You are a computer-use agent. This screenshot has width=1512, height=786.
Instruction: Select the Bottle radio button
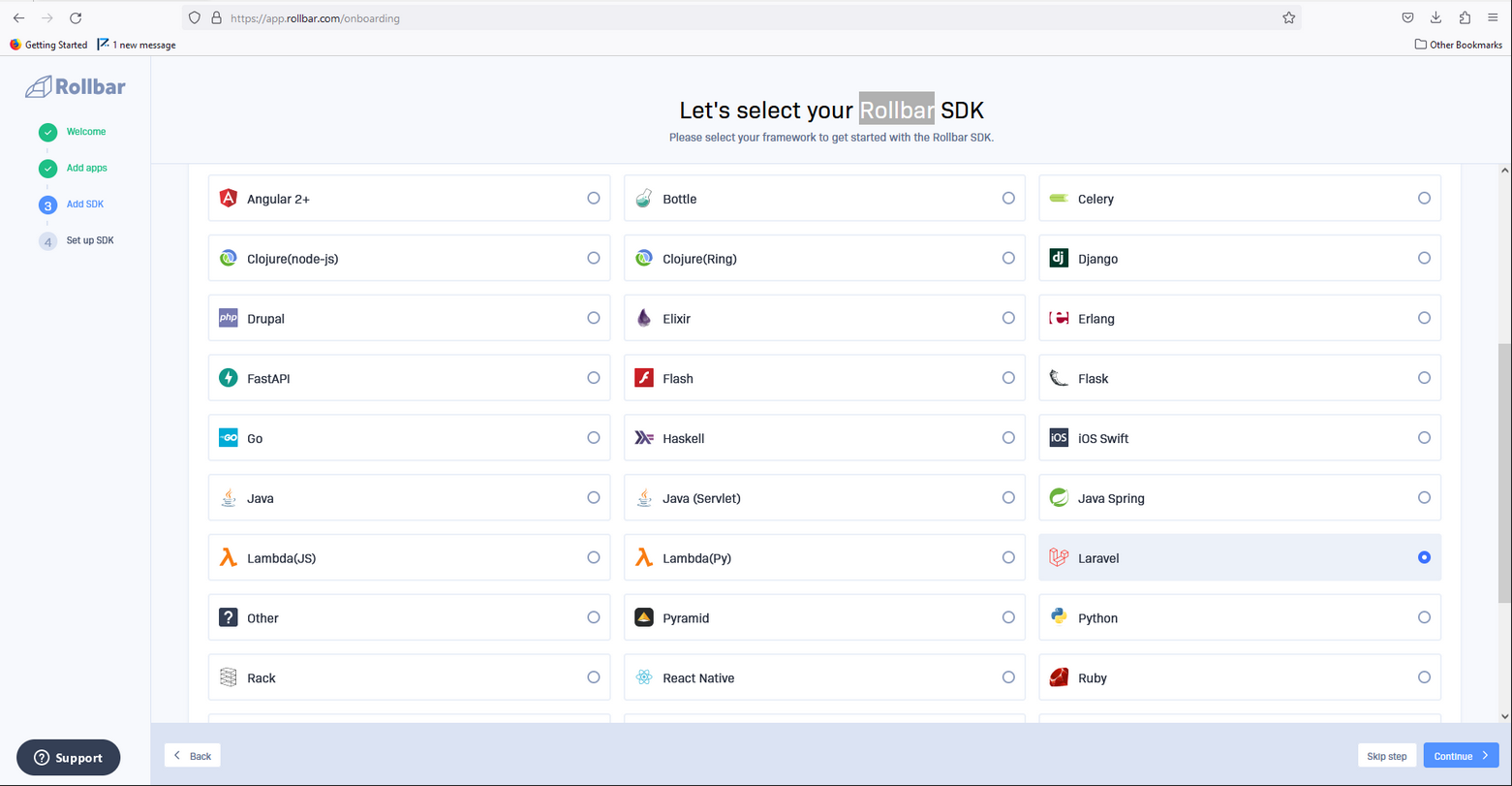(x=1008, y=198)
